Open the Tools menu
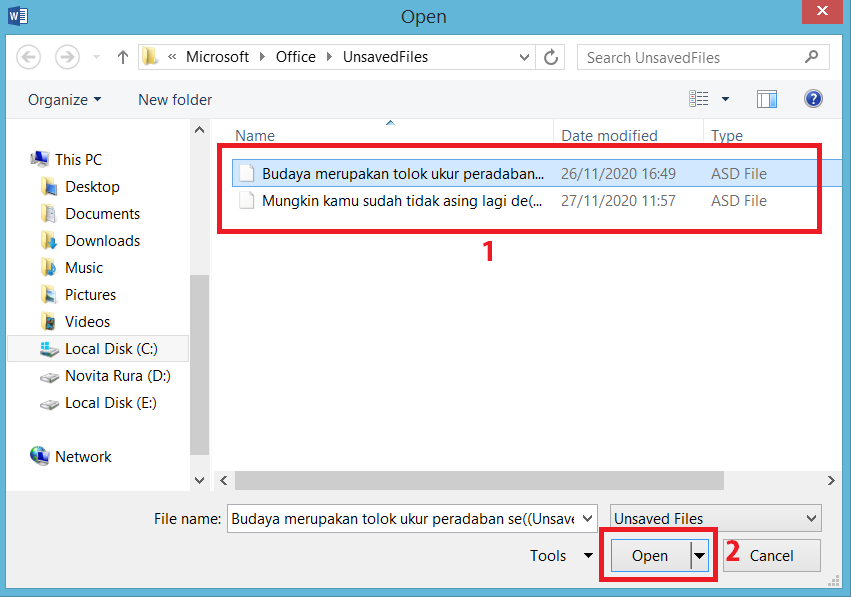The height and width of the screenshot is (597, 851). pos(561,555)
